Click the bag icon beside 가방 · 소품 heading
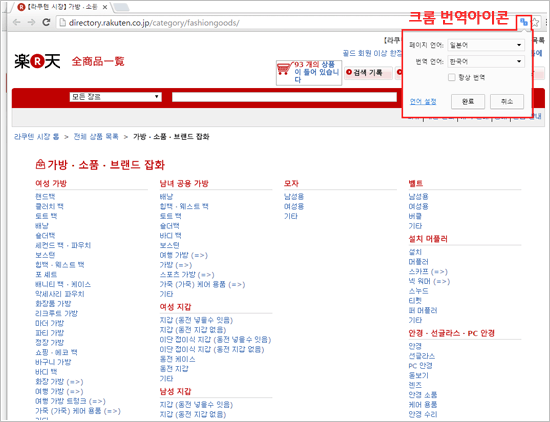550x422 pixels. coord(40,164)
